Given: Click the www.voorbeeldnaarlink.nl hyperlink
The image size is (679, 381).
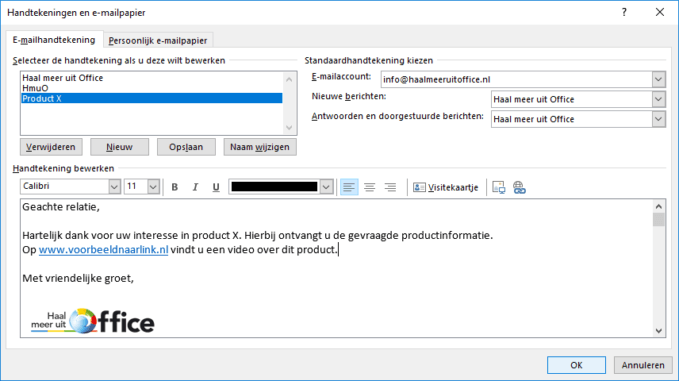Looking at the screenshot, I should coord(103,250).
